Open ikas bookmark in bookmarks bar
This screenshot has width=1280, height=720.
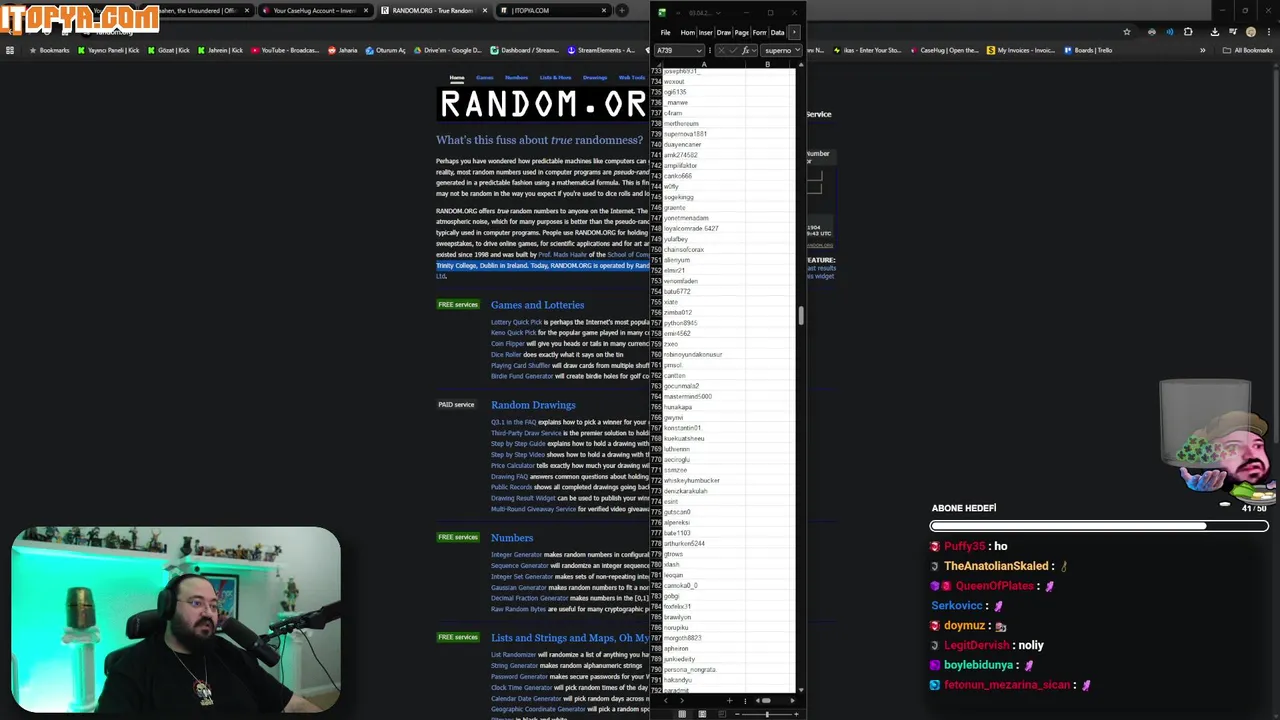867,50
